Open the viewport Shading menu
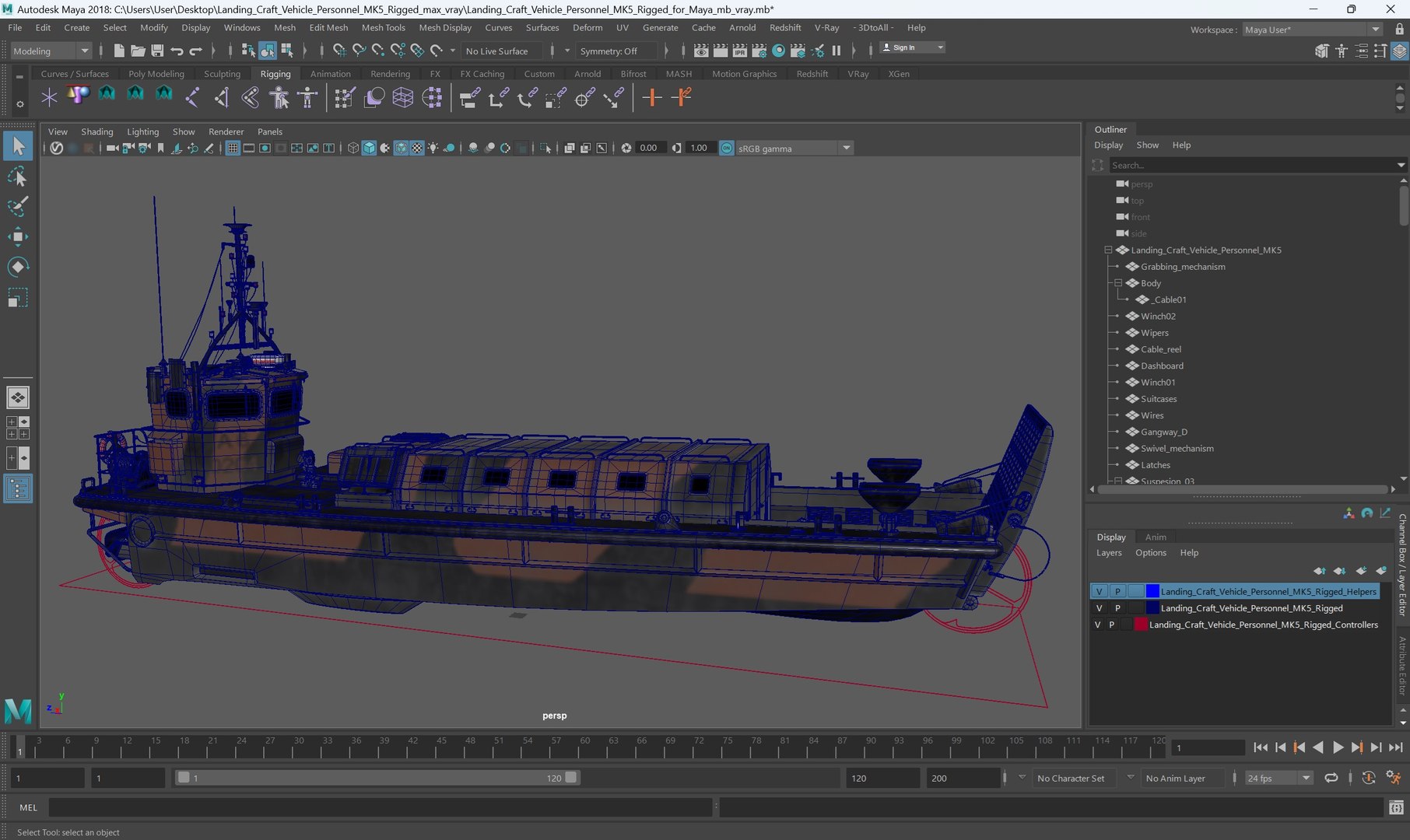 click(96, 131)
